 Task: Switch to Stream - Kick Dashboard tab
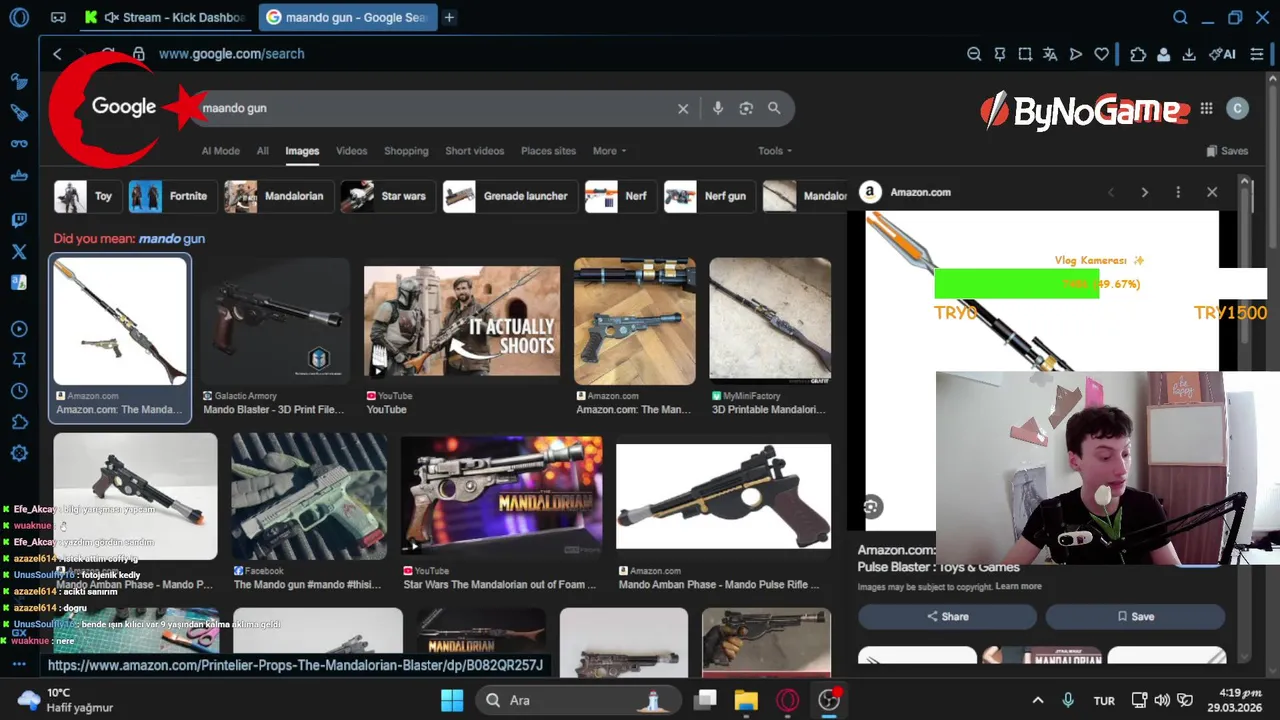[165, 17]
